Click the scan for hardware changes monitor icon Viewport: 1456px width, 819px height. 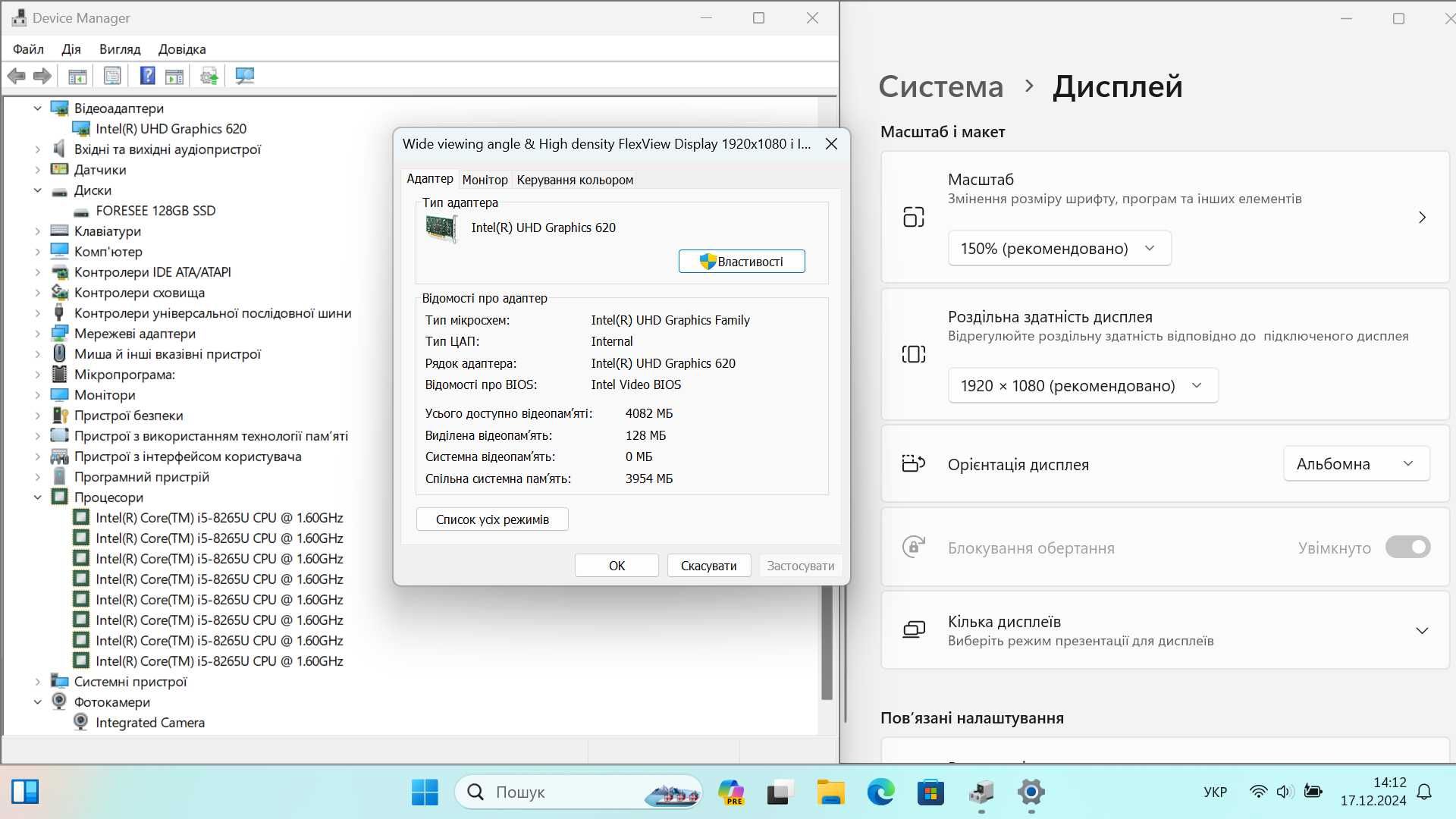point(245,76)
